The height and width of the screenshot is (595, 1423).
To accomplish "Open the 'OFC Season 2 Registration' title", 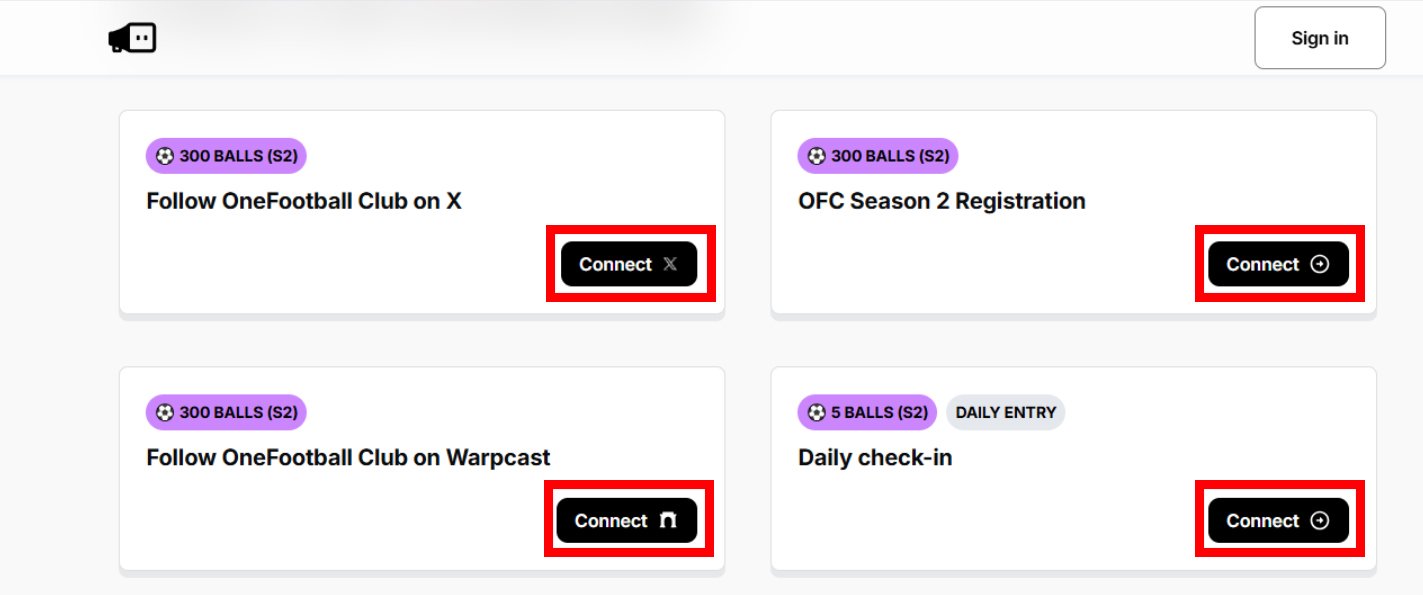I will click(x=941, y=201).
